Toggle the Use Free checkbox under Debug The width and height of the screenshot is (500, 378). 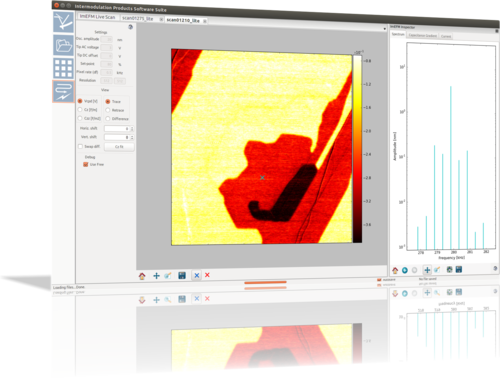tap(86, 164)
